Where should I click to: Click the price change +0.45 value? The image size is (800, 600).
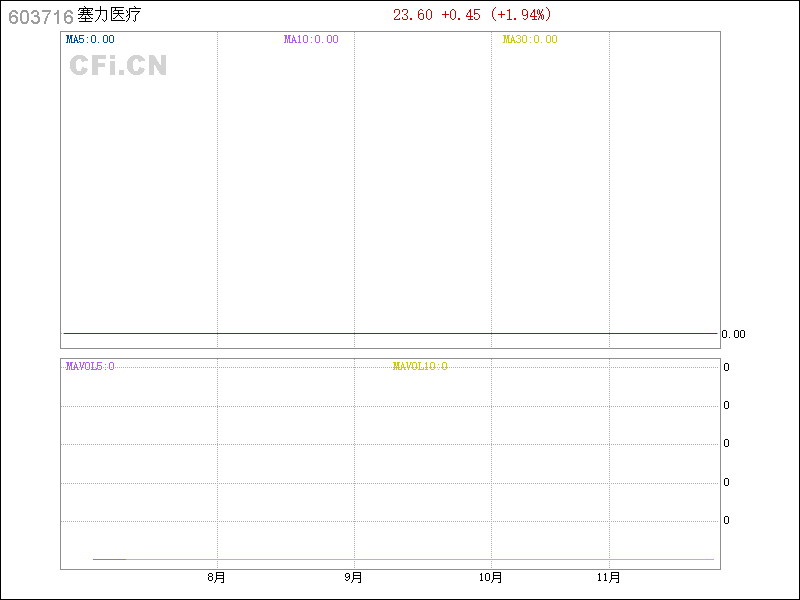pos(460,15)
